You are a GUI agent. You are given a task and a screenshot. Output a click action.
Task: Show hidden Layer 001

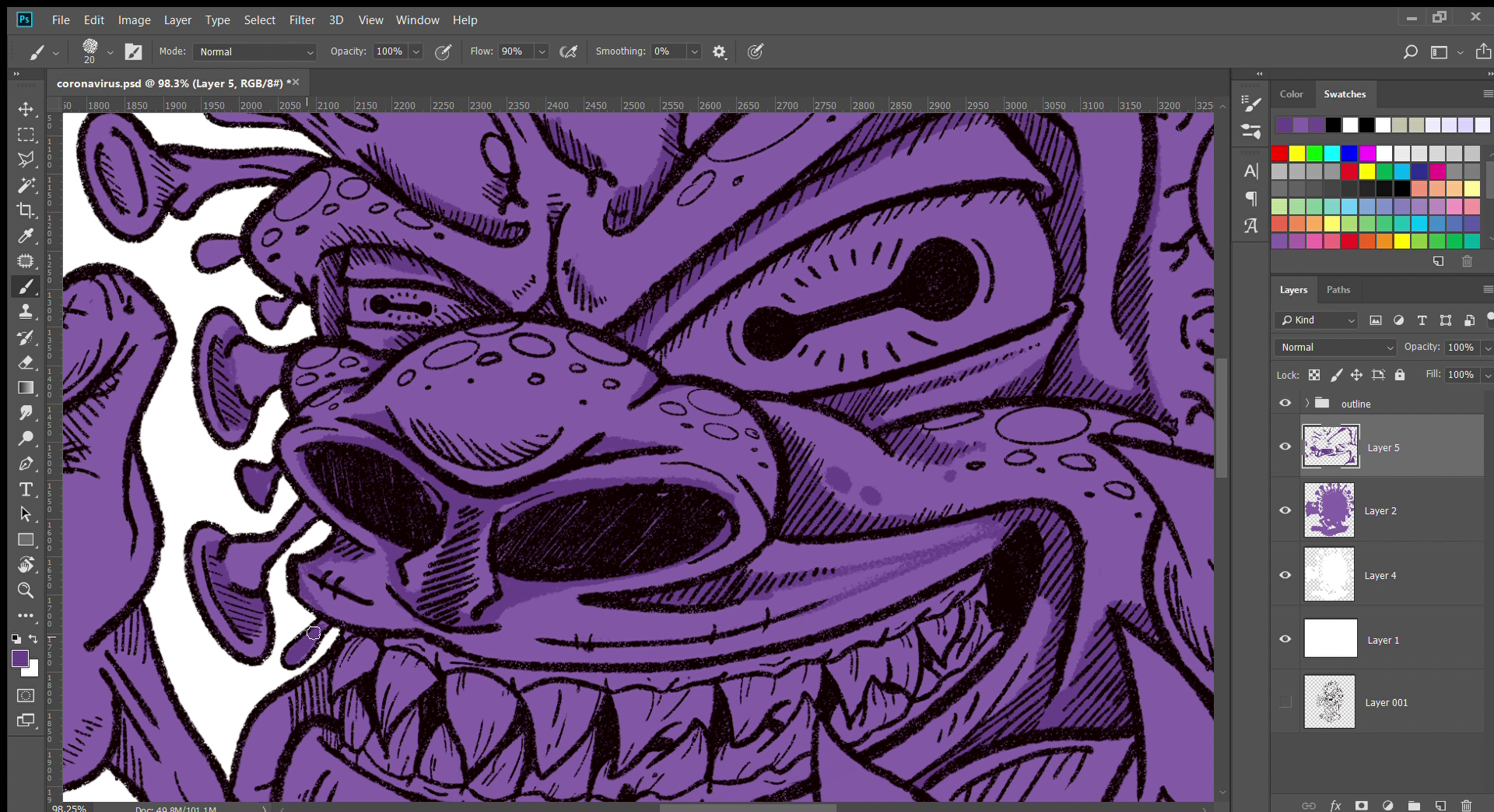[1285, 702]
